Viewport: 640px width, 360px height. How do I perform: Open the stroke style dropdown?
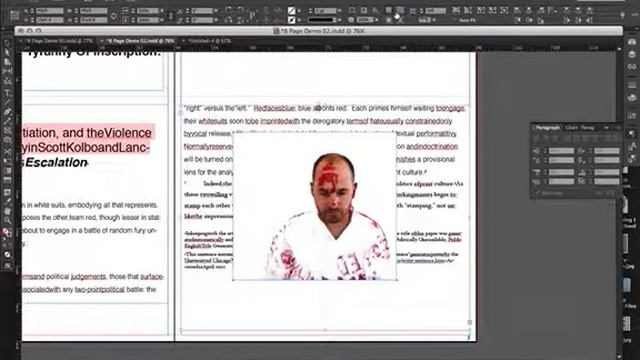[x=339, y=20]
